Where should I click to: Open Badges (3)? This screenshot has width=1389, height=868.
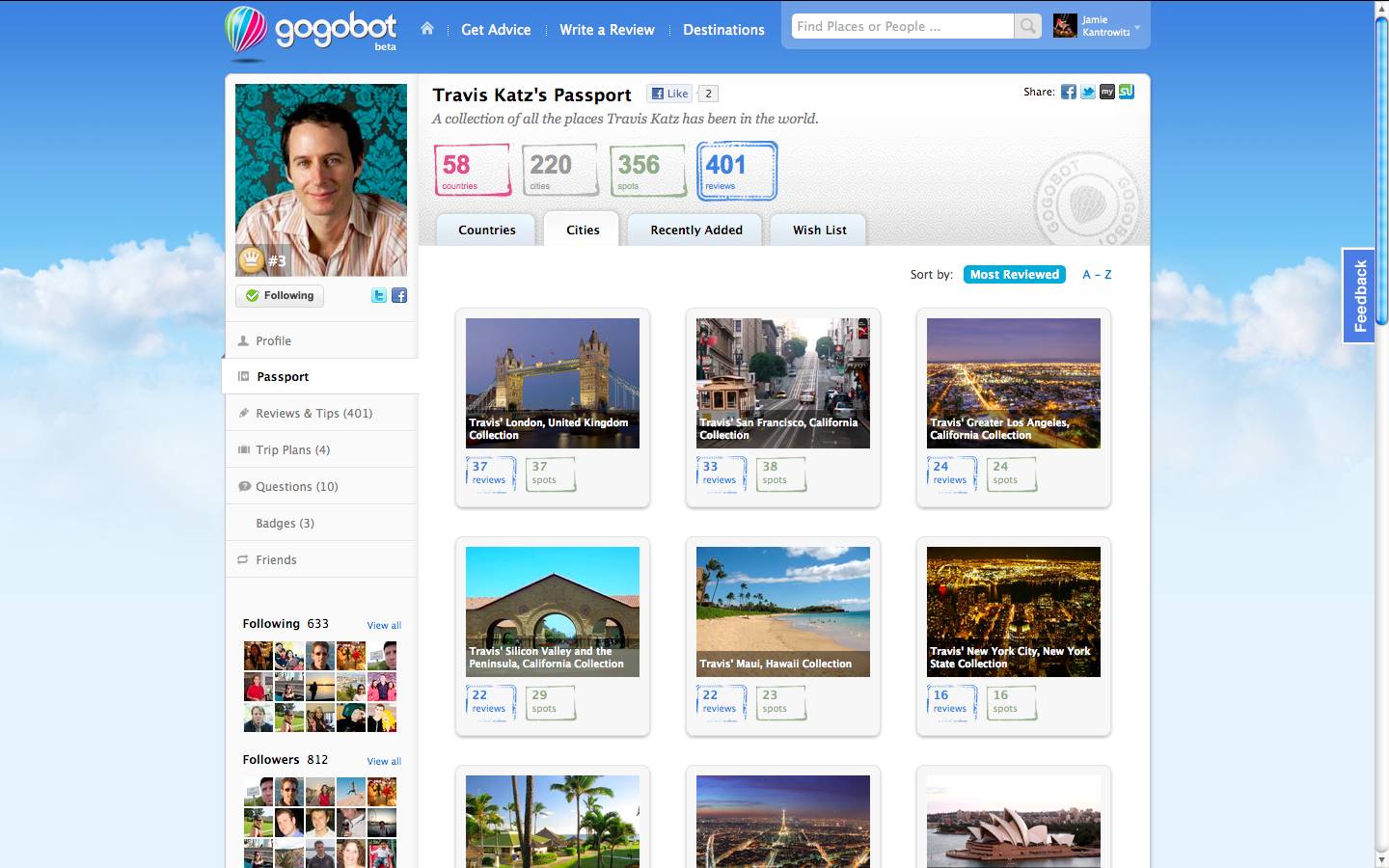pyautogui.click(x=321, y=523)
